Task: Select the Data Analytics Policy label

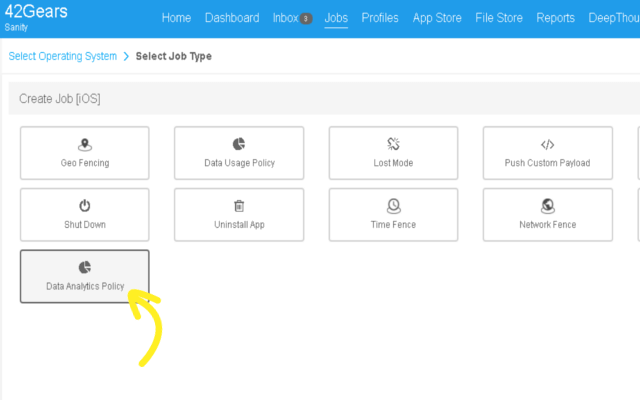Action: click(x=85, y=286)
